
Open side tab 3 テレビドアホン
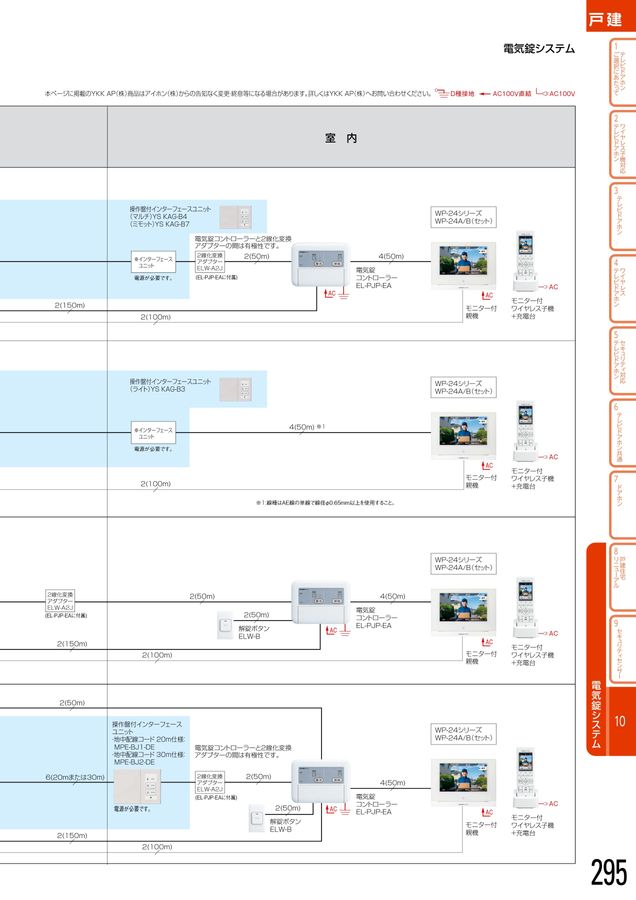(x=623, y=216)
